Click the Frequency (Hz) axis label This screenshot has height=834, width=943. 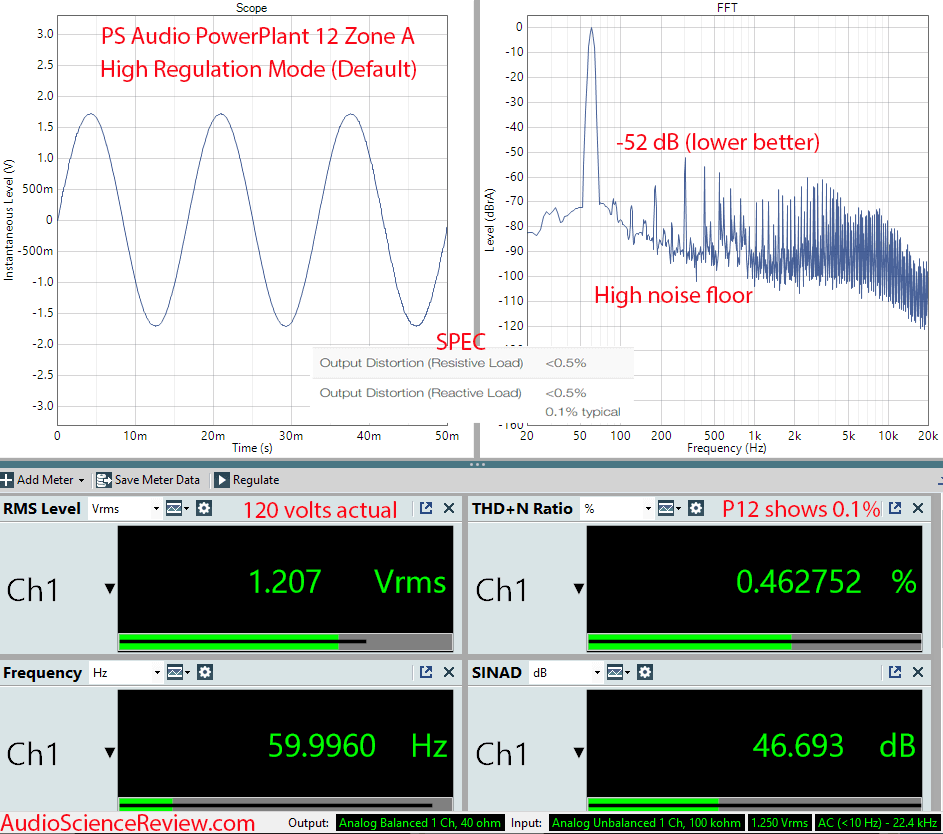(726, 448)
